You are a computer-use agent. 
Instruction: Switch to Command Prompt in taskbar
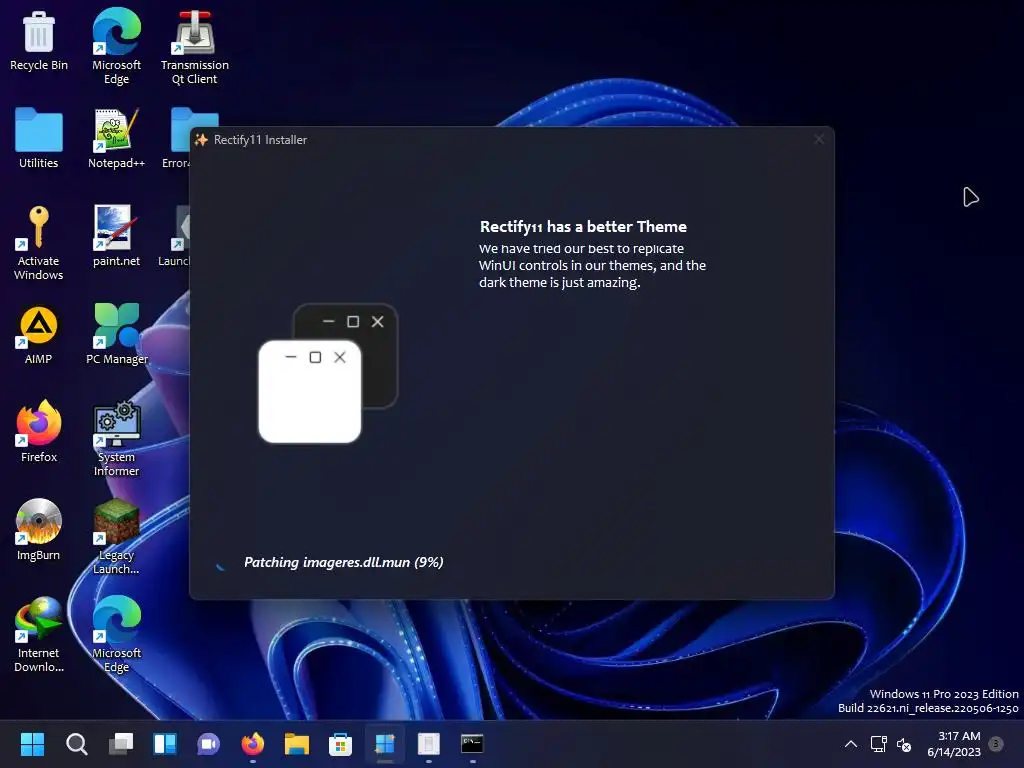(472, 744)
